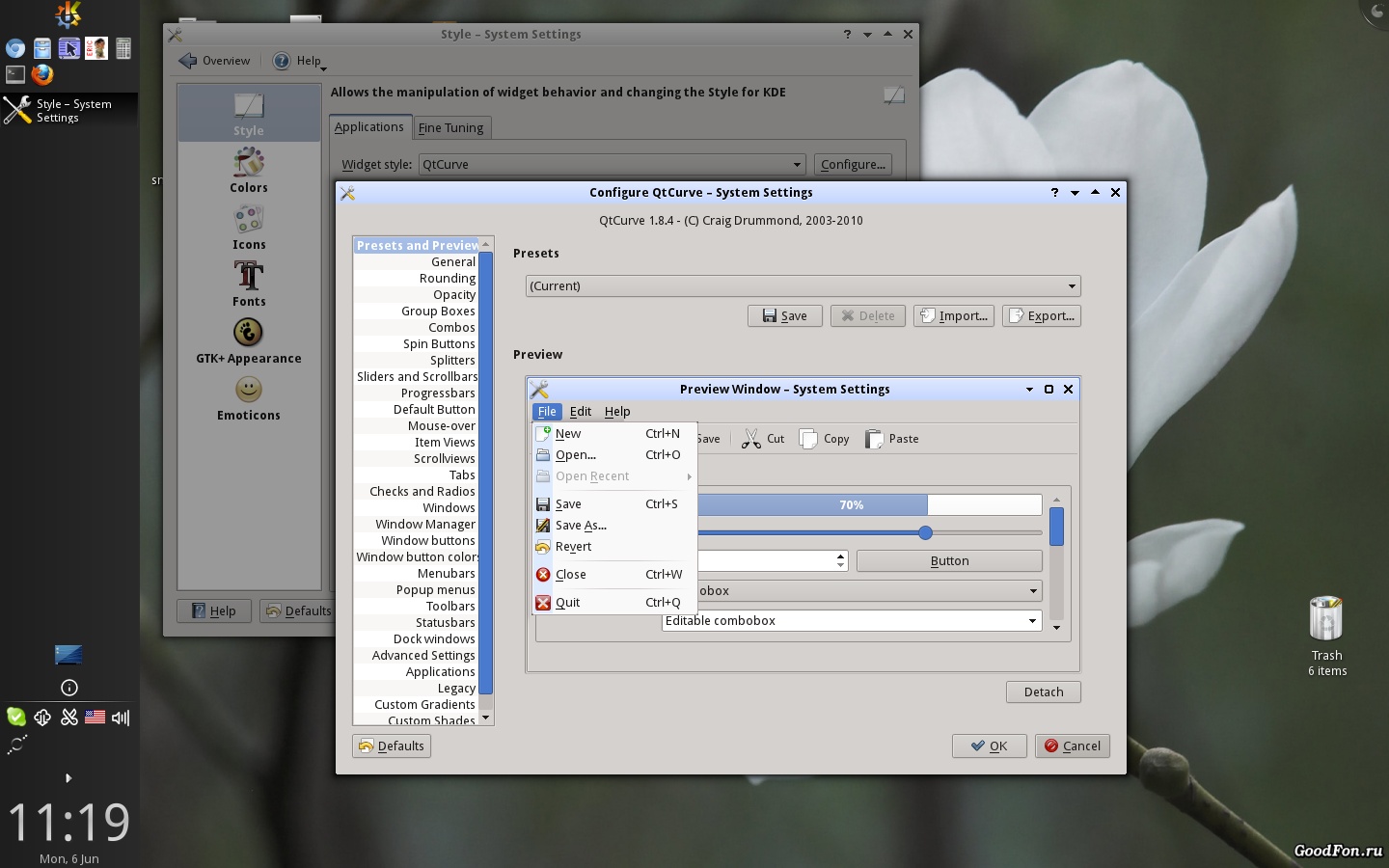The height and width of the screenshot is (868, 1389).
Task: Open the Help menu in Style window
Action: coord(300,61)
